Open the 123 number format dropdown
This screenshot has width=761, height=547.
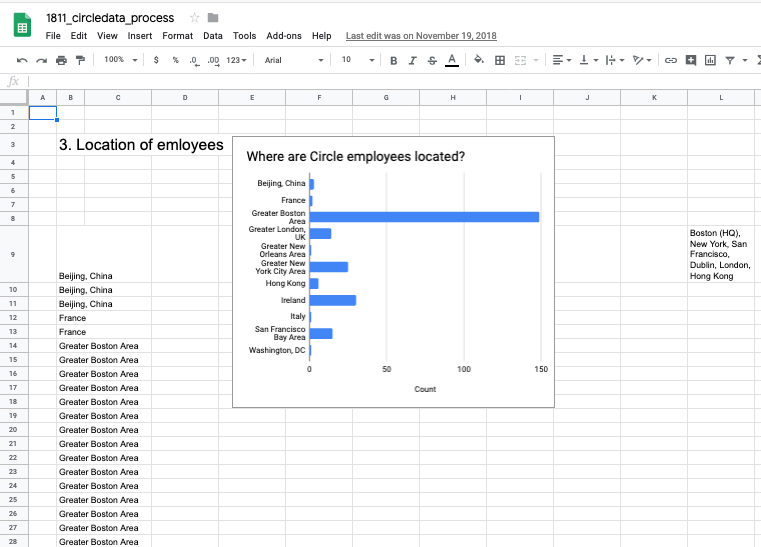tap(236, 60)
